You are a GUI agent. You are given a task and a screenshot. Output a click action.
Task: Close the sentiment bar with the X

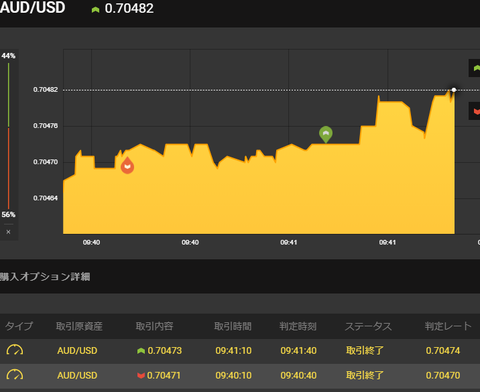[x=8, y=232]
